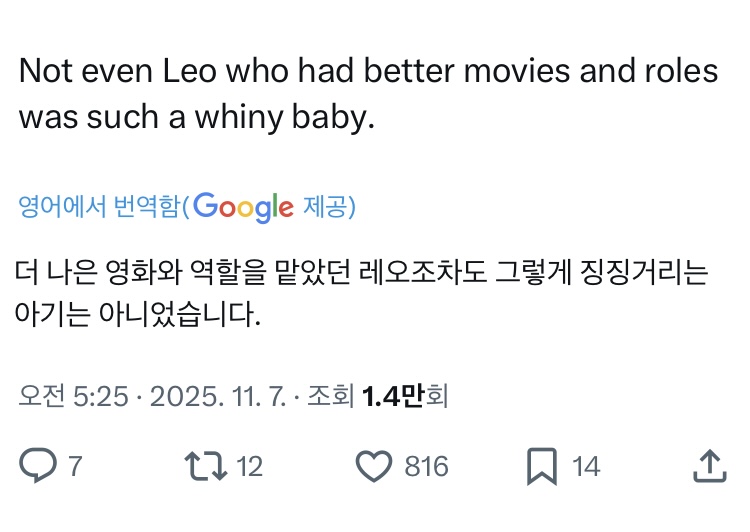
Task: Click the repost count number 12
Action: pyautogui.click(x=250, y=466)
